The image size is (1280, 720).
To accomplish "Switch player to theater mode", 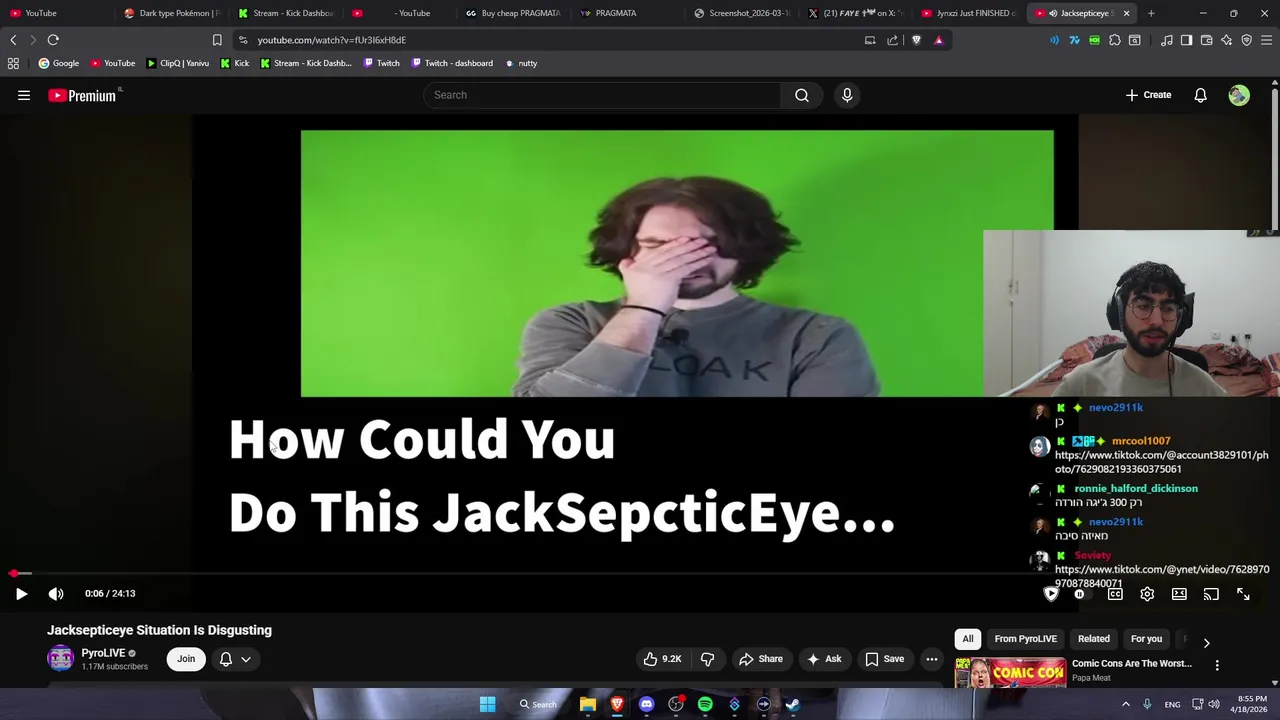I will (x=1179, y=594).
